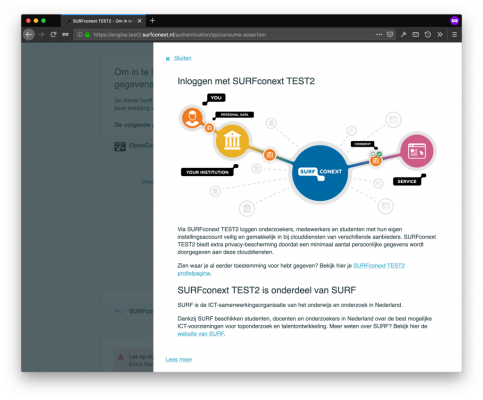Click orange data badge between institution and SURFconext
Screen dimensions: 483x400
[270, 155]
